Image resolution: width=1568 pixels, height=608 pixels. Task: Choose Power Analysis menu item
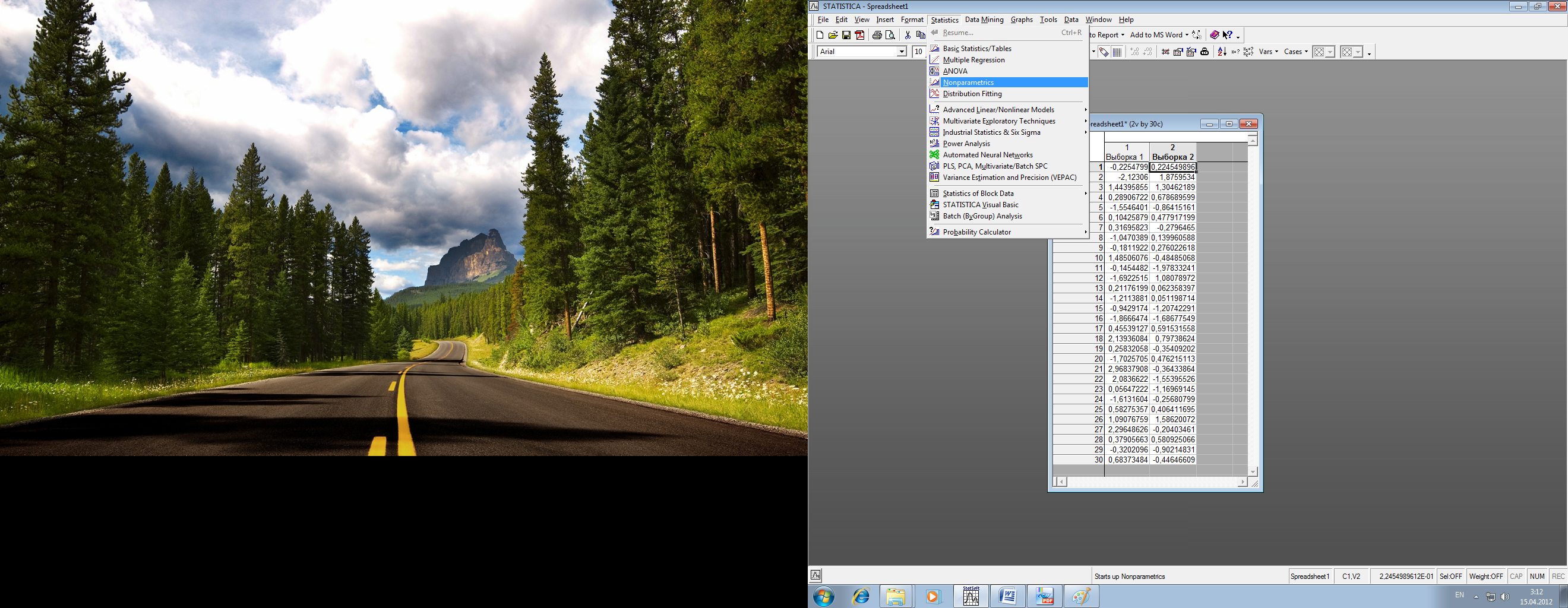click(x=1008, y=144)
